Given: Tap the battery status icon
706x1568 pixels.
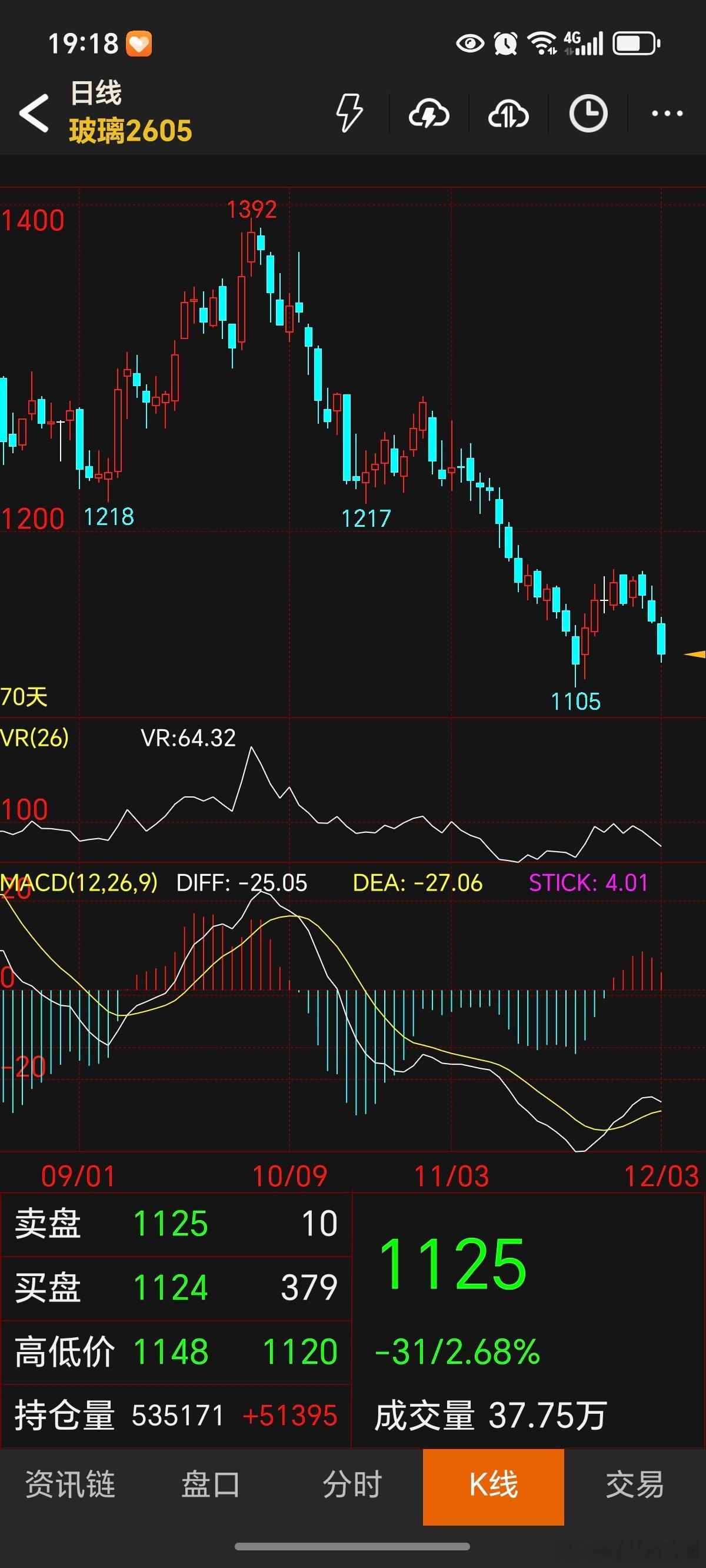Looking at the screenshot, I should [x=636, y=44].
